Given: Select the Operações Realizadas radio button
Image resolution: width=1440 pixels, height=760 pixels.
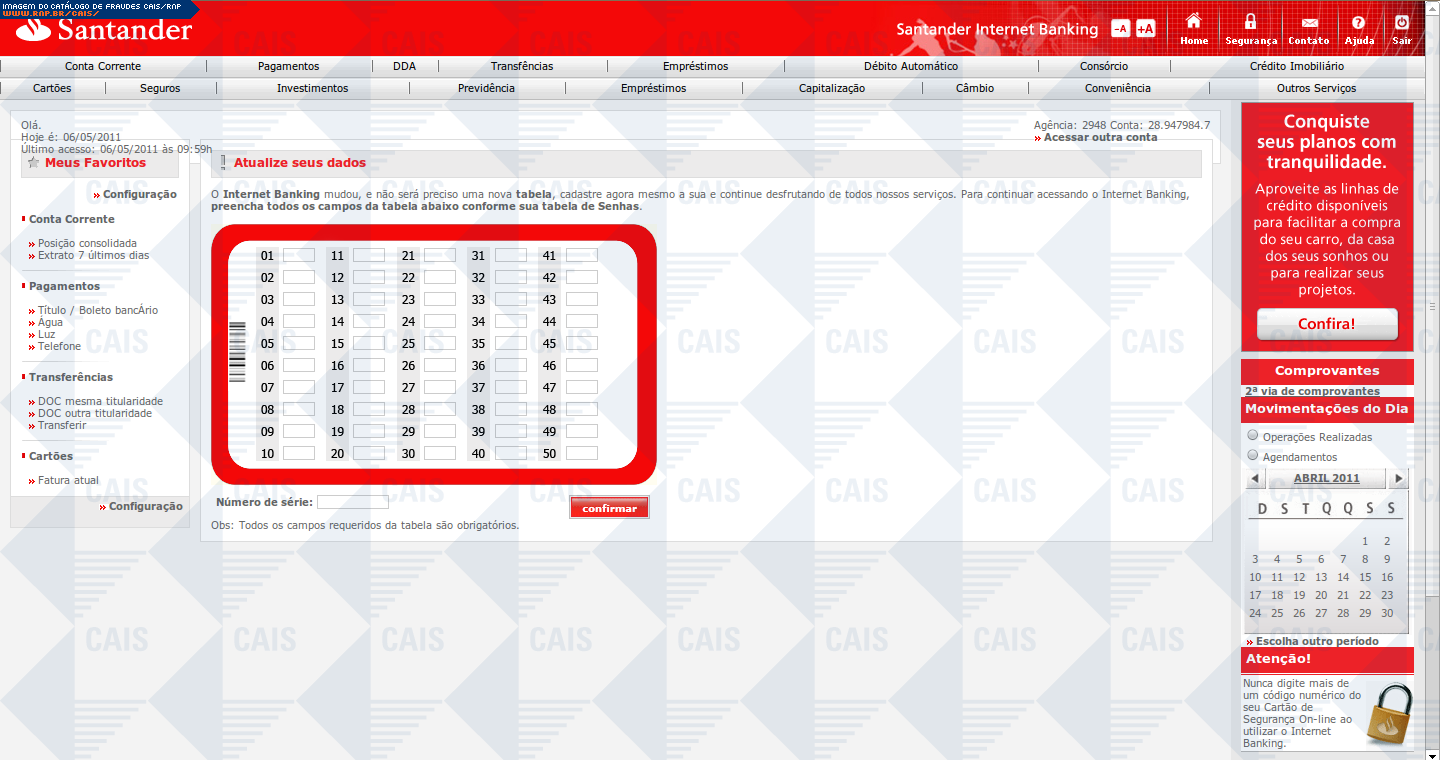Looking at the screenshot, I should point(1253,436).
